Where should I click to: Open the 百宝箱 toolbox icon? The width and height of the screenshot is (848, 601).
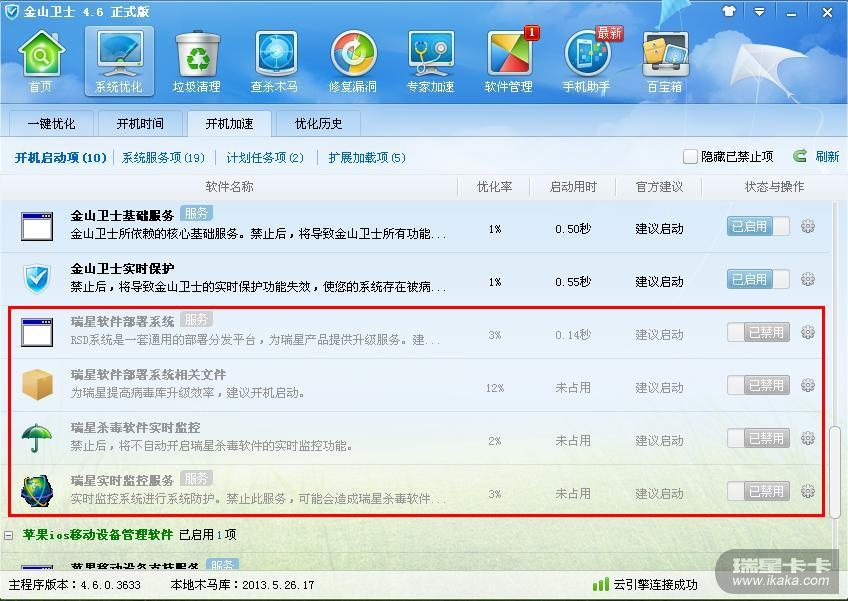tap(665, 61)
